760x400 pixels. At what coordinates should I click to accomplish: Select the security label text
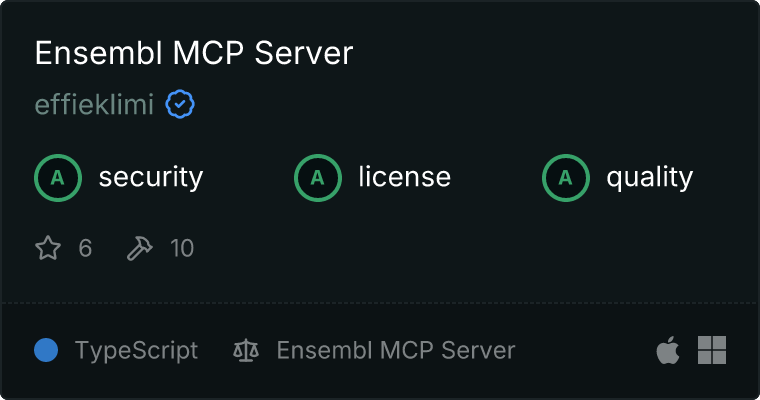(151, 177)
